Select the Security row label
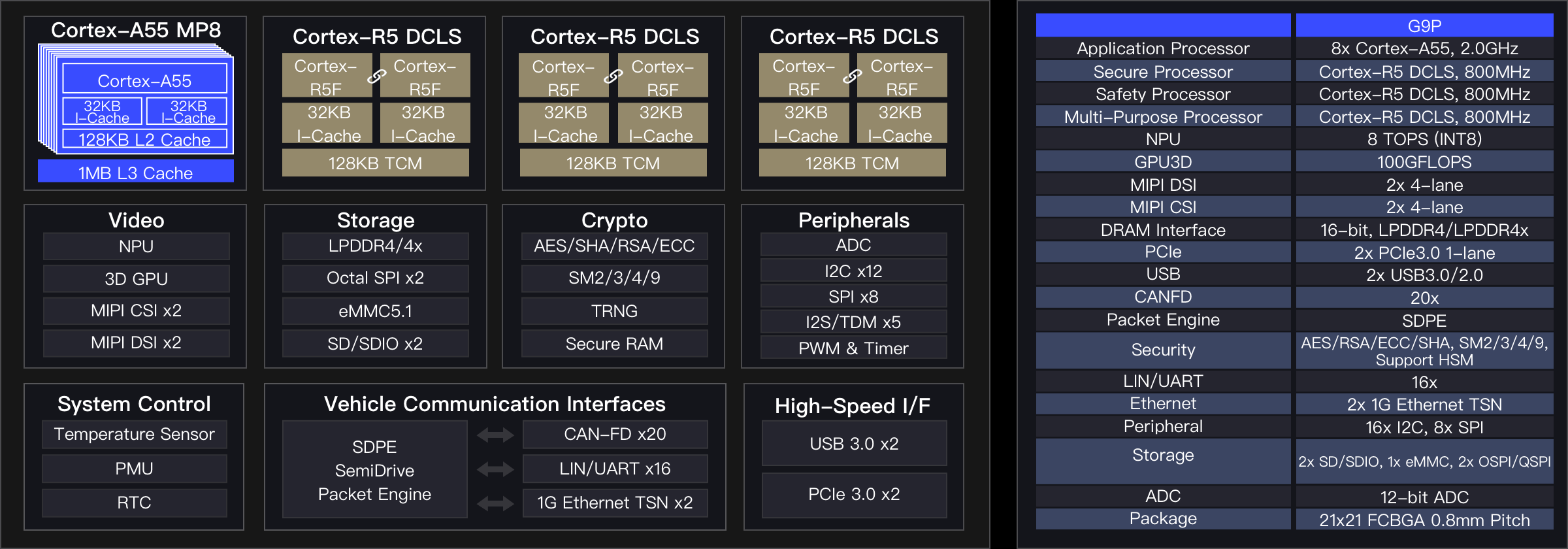The image size is (1568, 549). click(x=1163, y=350)
